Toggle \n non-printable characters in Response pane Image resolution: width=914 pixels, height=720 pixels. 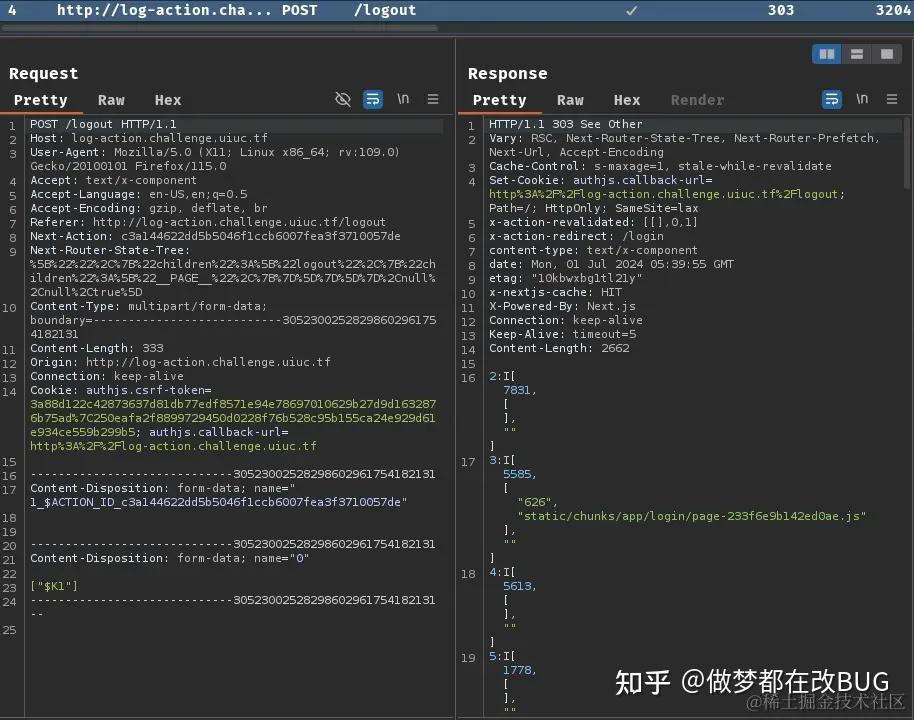862,99
